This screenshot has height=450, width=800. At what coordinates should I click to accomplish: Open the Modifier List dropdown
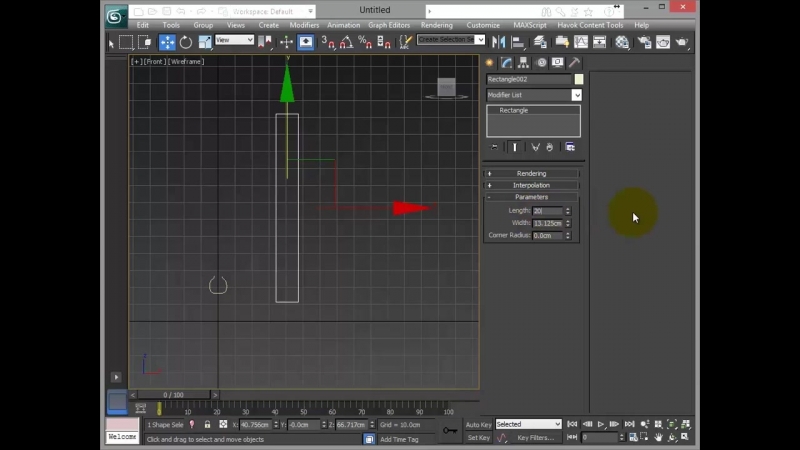point(534,95)
